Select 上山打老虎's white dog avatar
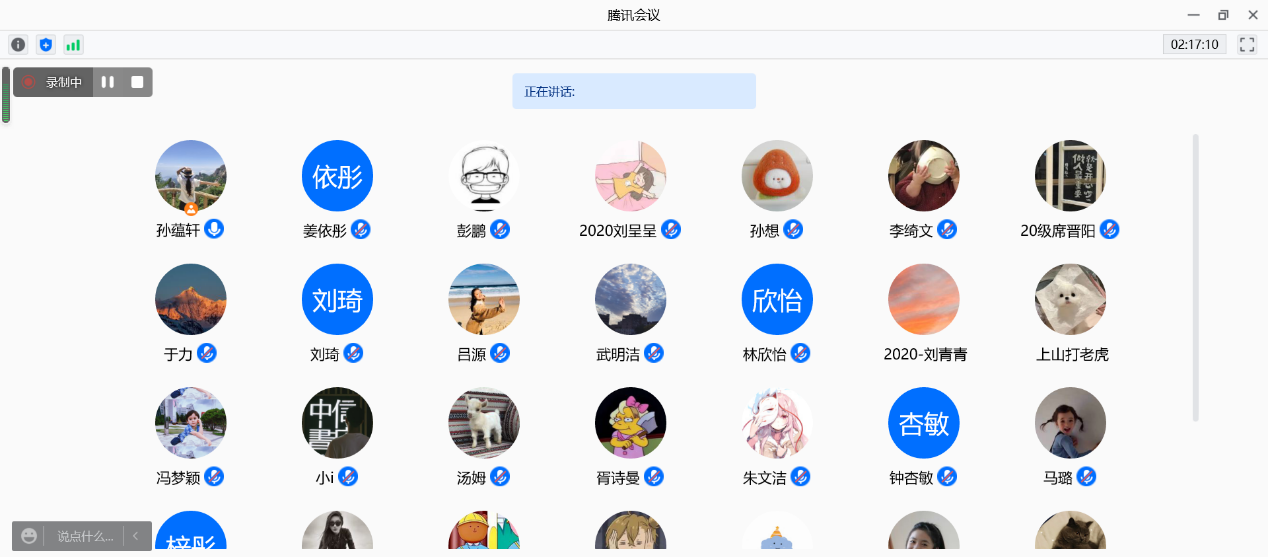Screen dimensions: 1268x557 point(1070,299)
